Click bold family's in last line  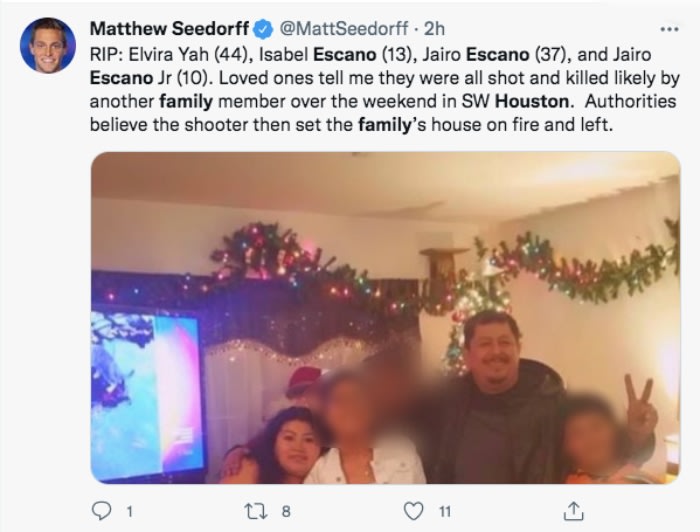point(387,125)
